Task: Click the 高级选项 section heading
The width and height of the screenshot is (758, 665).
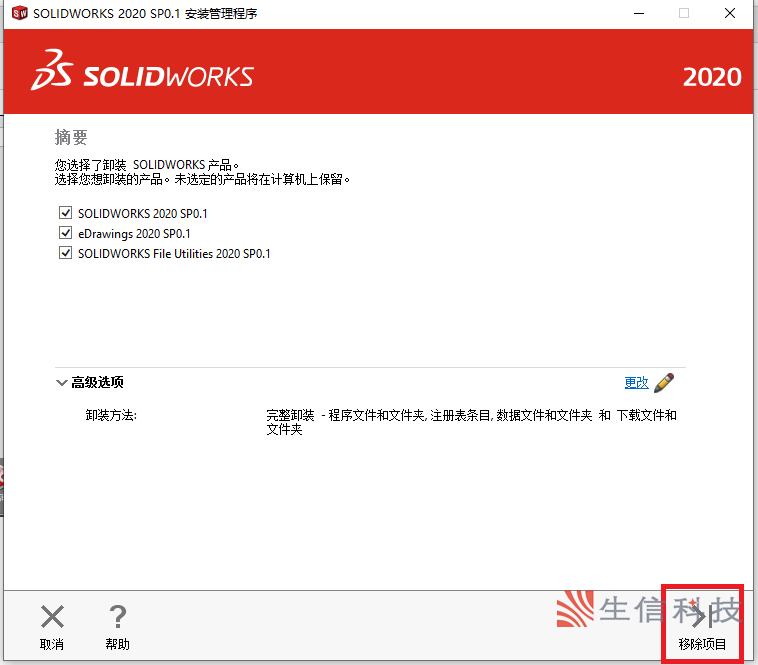Action: point(97,383)
